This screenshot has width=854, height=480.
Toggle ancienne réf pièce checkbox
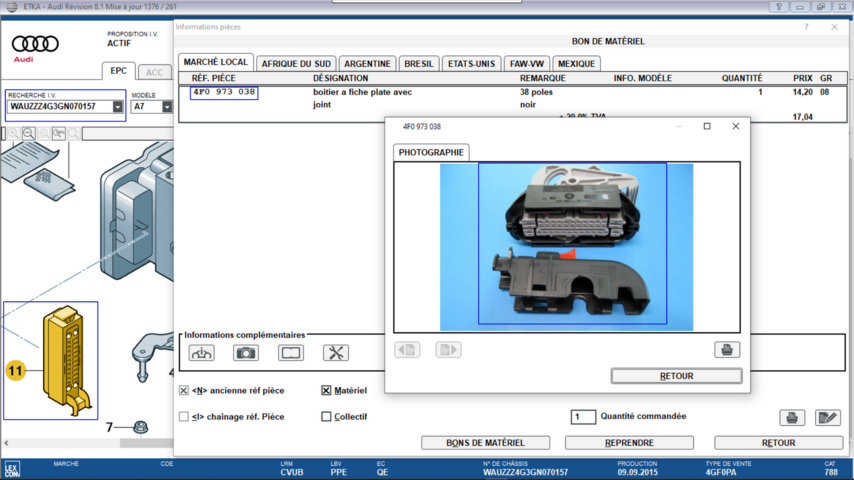(x=184, y=390)
